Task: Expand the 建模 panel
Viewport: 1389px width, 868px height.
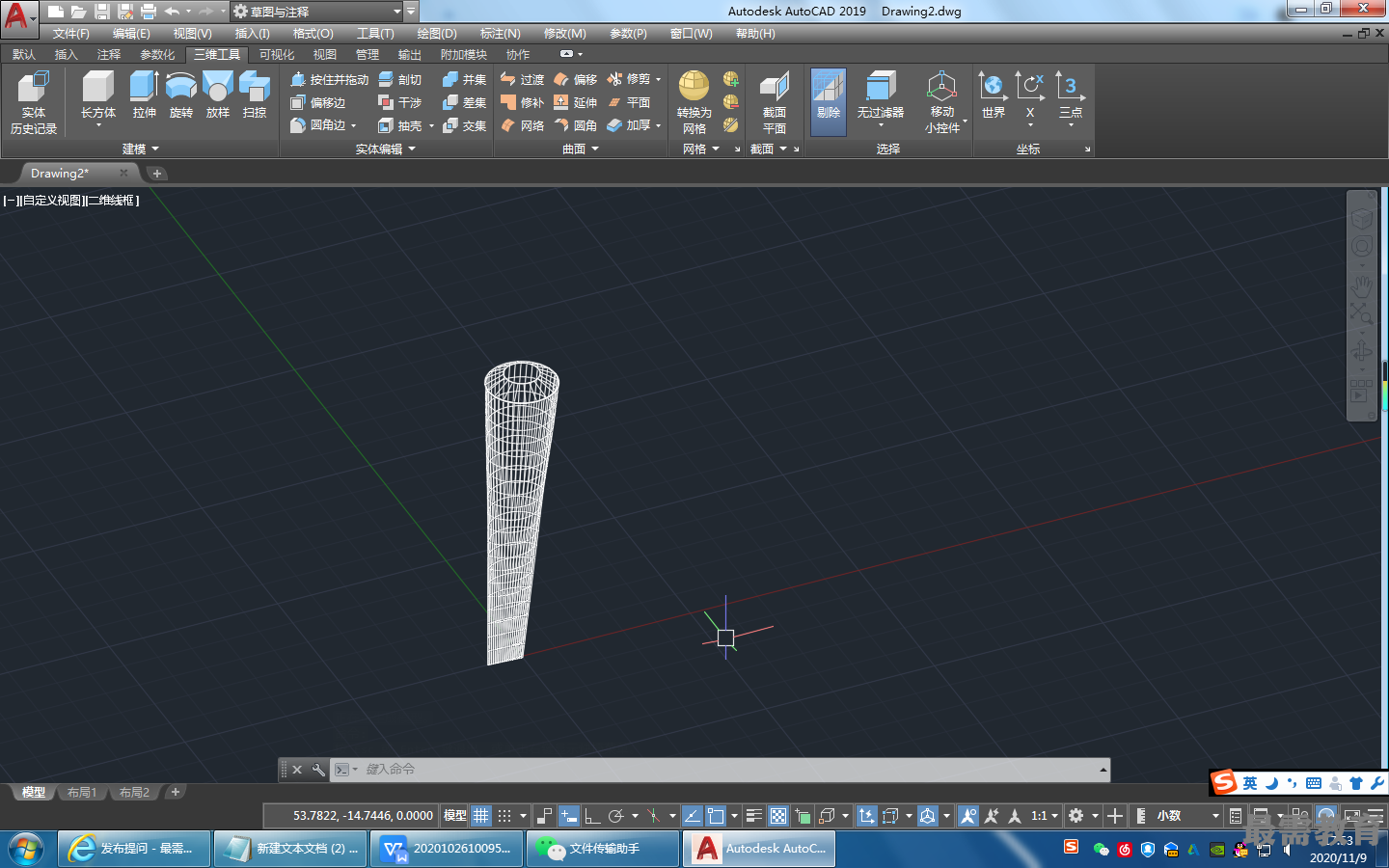Action: [x=140, y=149]
